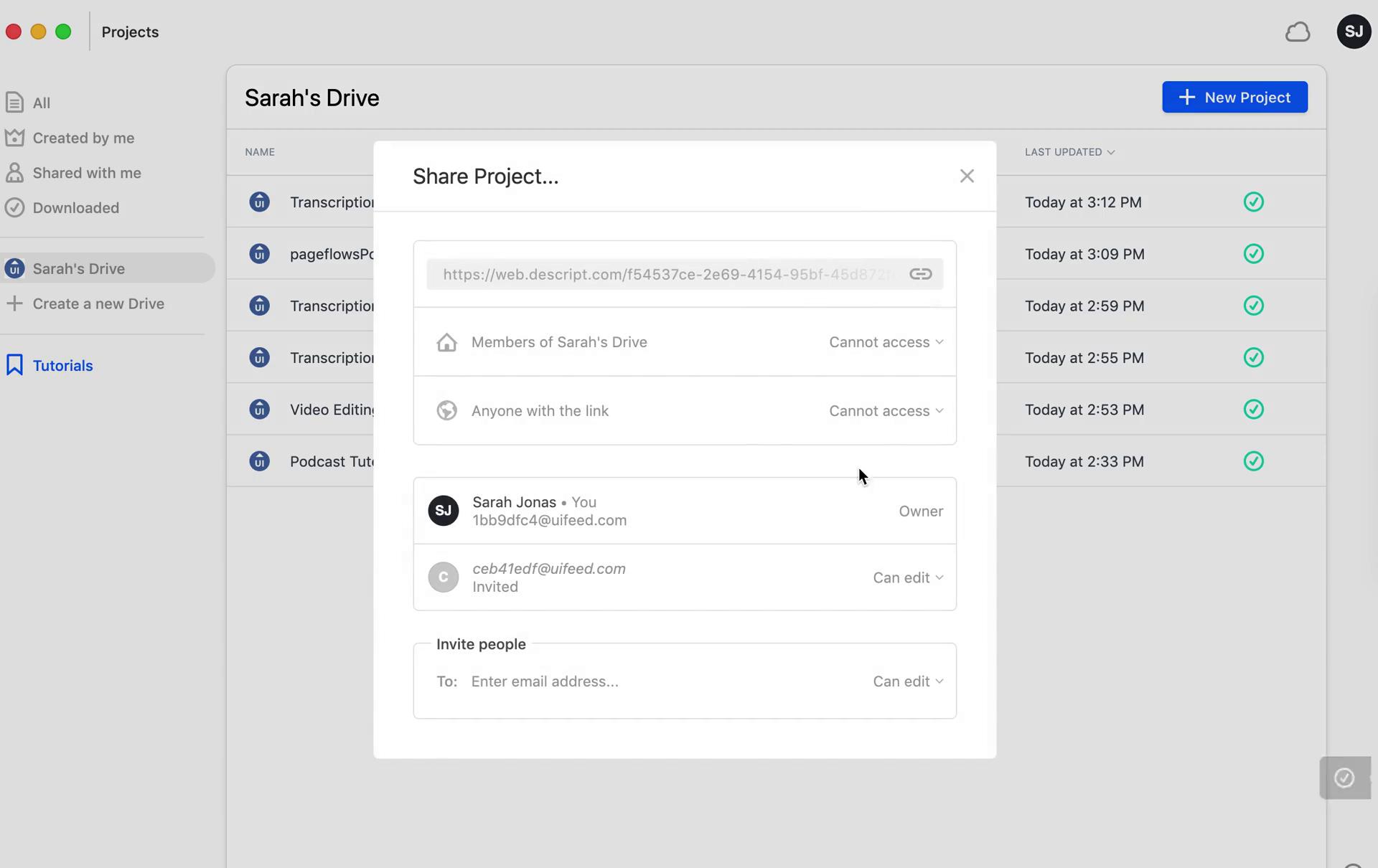Click the All projects sidebar icon
Viewport: 1378px width, 868px height.
coord(15,102)
